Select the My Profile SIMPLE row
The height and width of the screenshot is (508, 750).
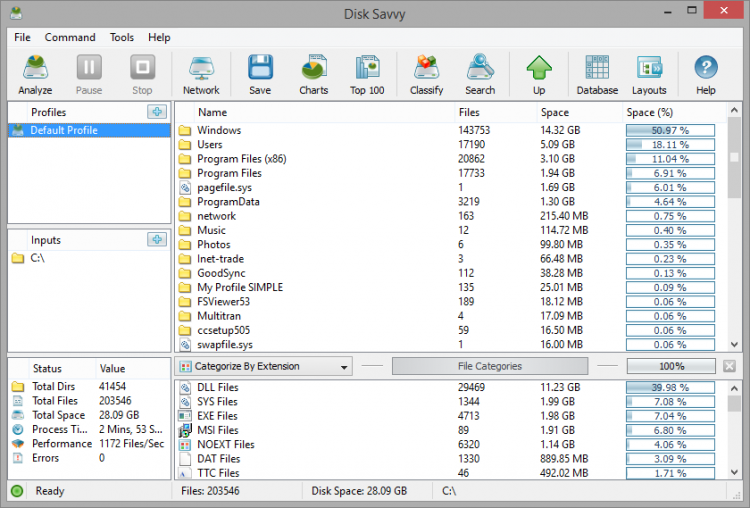tap(450, 287)
